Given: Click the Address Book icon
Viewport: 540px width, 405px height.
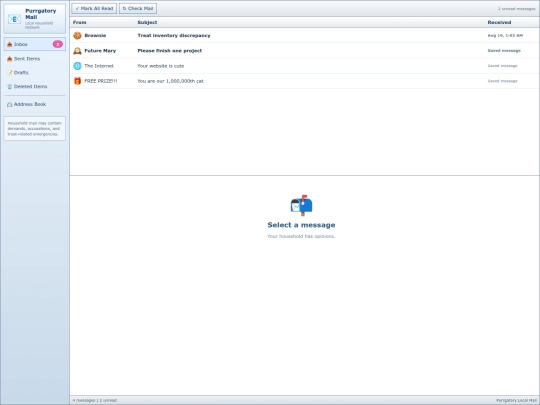Looking at the screenshot, I should click(10, 104).
